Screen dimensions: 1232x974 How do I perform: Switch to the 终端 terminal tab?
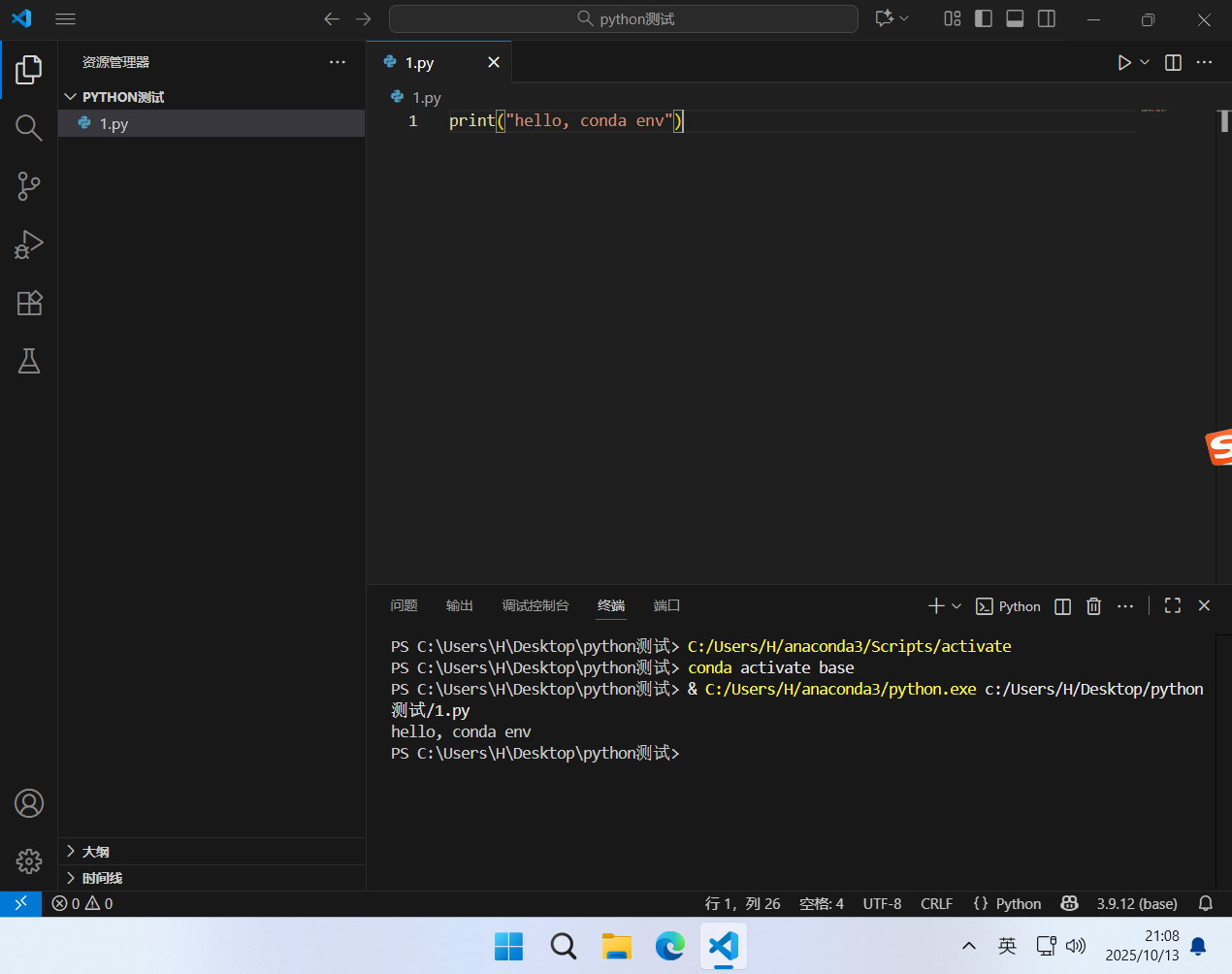pos(611,605)
